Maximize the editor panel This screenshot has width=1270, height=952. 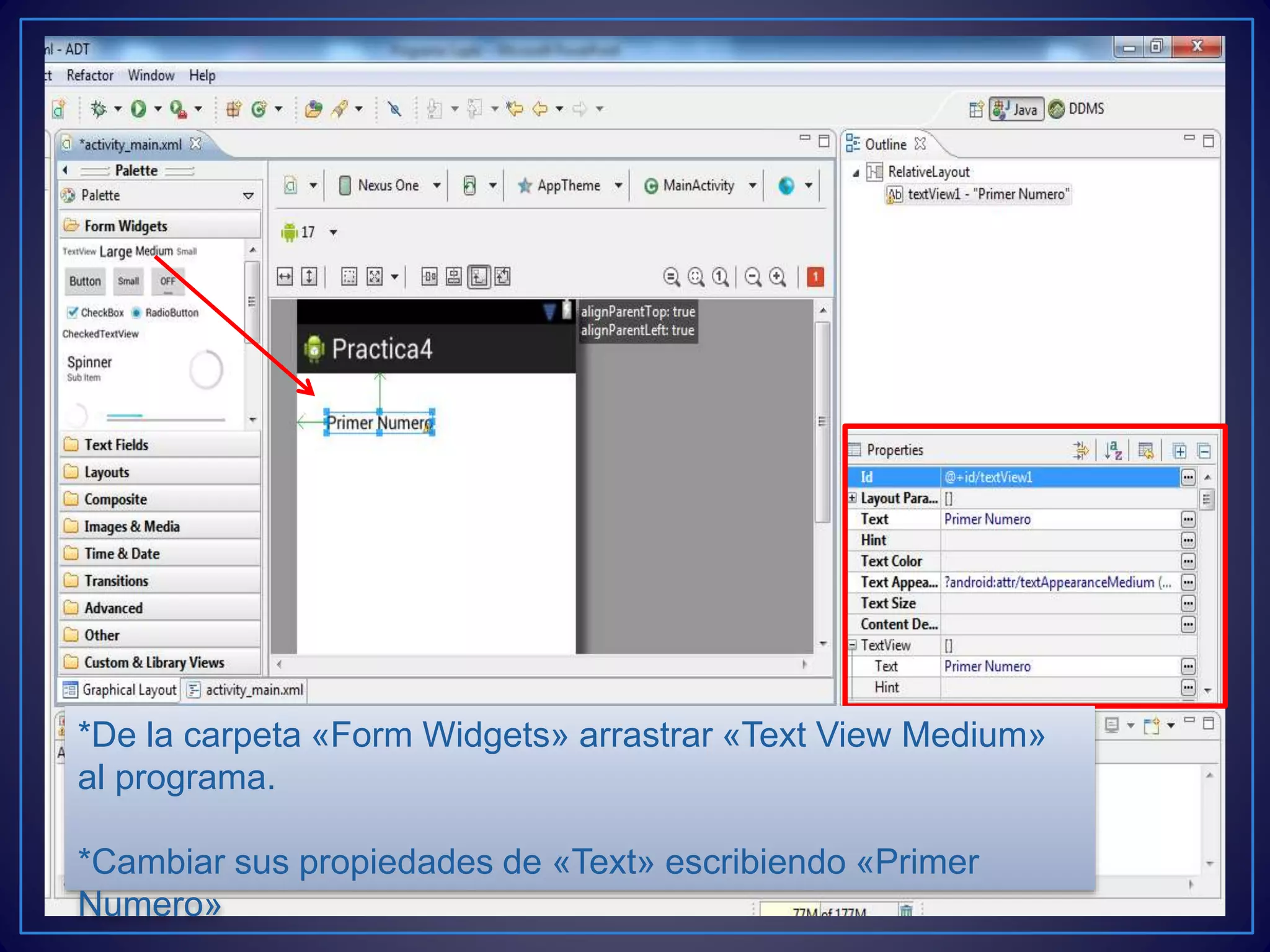click(x=824, y=141)
